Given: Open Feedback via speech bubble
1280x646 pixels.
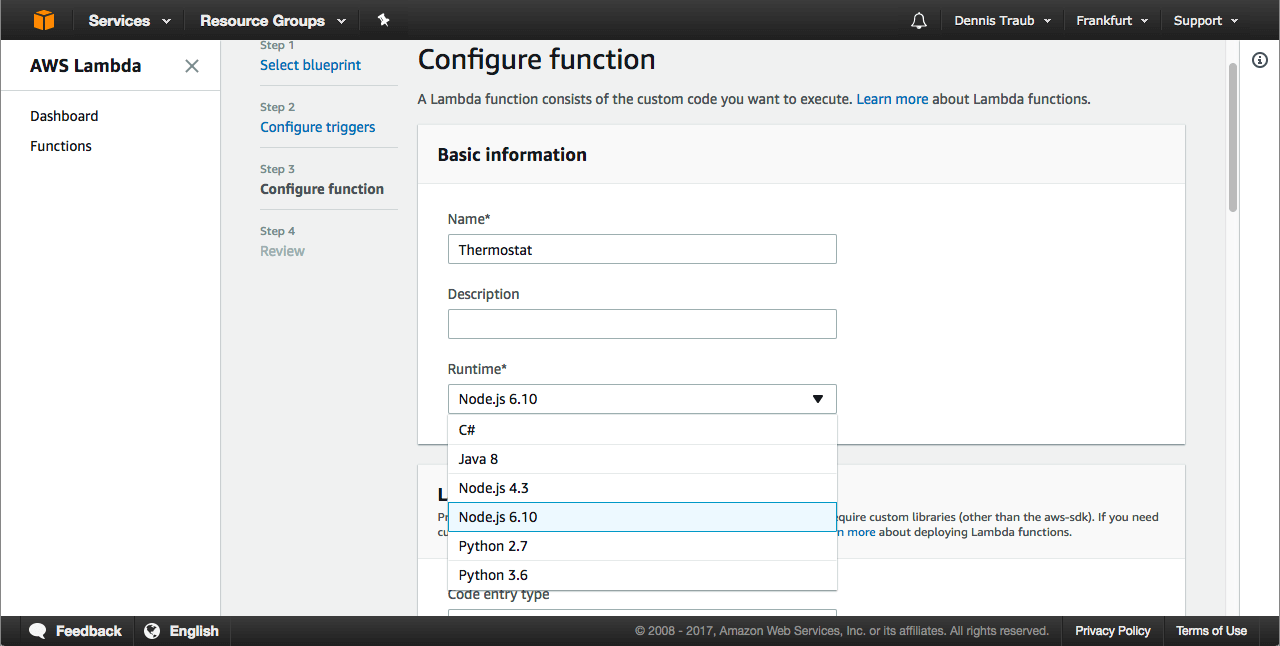Looking at the screenshot, I should click(x=76, y=631).
